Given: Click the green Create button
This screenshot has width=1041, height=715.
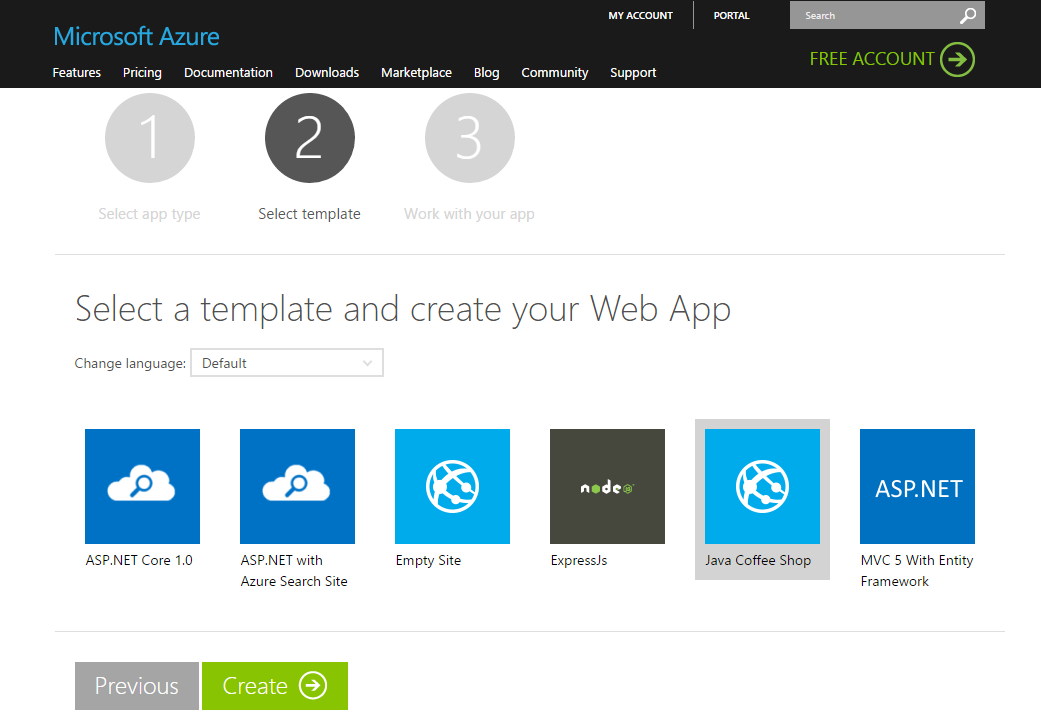Looking at the screenshot, I should [275, 686].
